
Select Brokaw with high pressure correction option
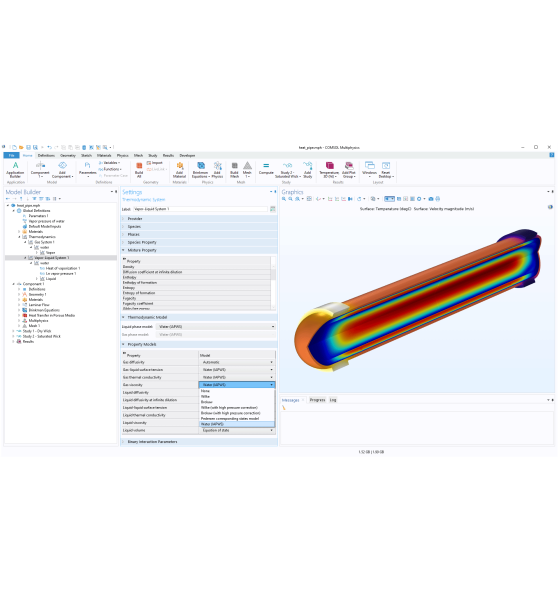(237, 413)
